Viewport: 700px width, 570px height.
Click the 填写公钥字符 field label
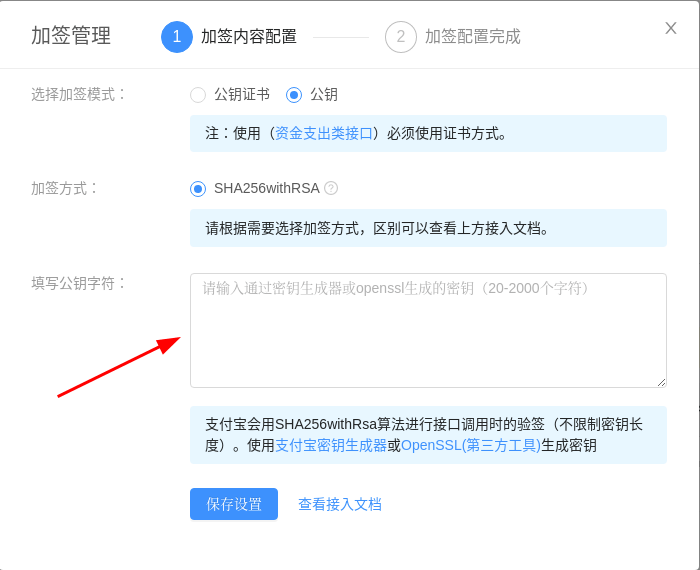coord(79,283)
